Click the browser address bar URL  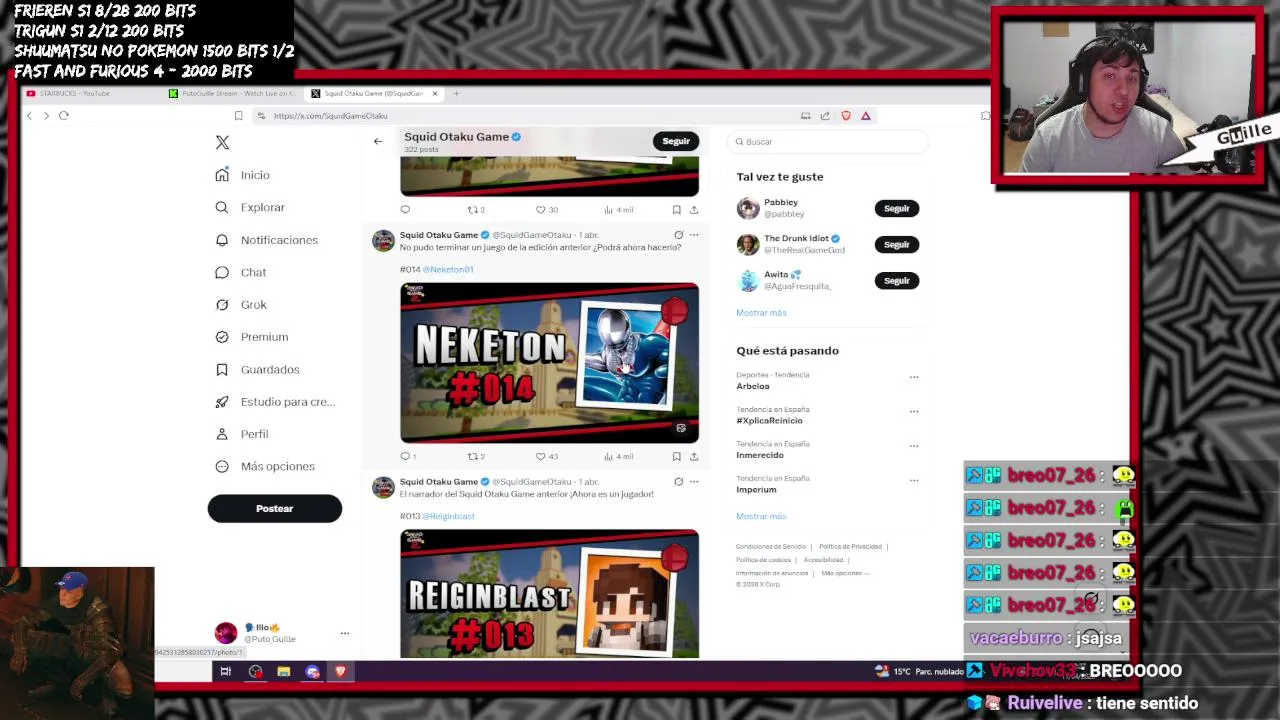(x=331, y=116)
